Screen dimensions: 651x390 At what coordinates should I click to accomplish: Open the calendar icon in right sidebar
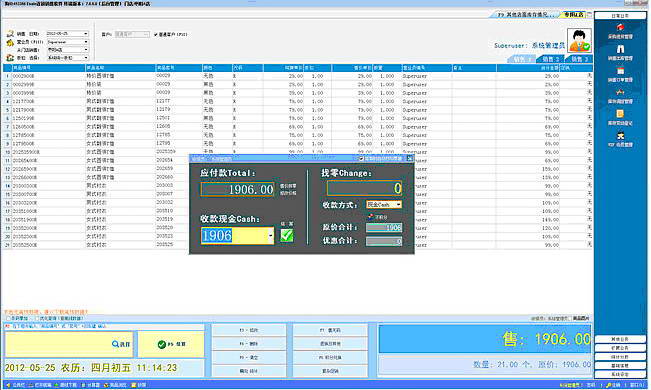[620, 71]
